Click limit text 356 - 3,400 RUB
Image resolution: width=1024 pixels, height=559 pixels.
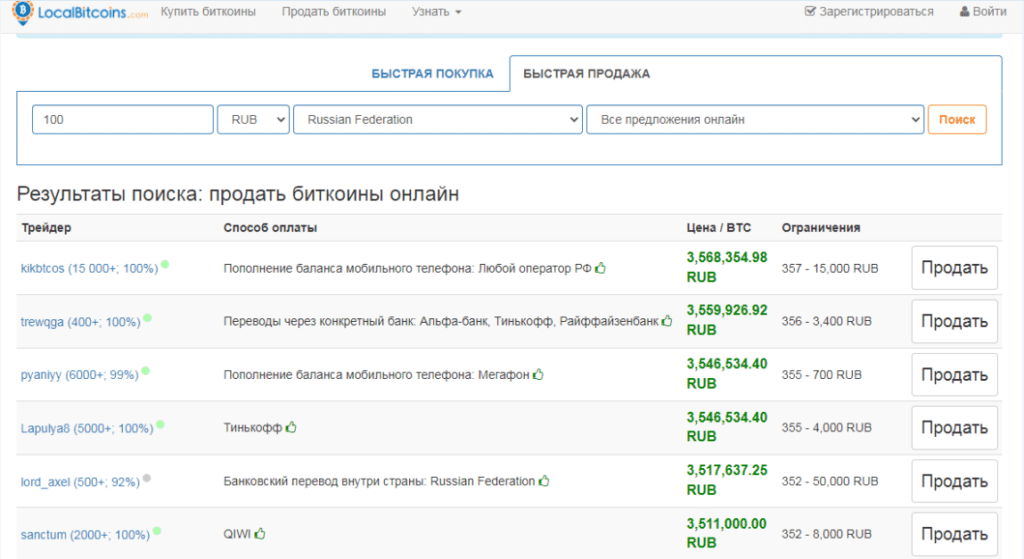pyautogui.click(x=827, y=321)
